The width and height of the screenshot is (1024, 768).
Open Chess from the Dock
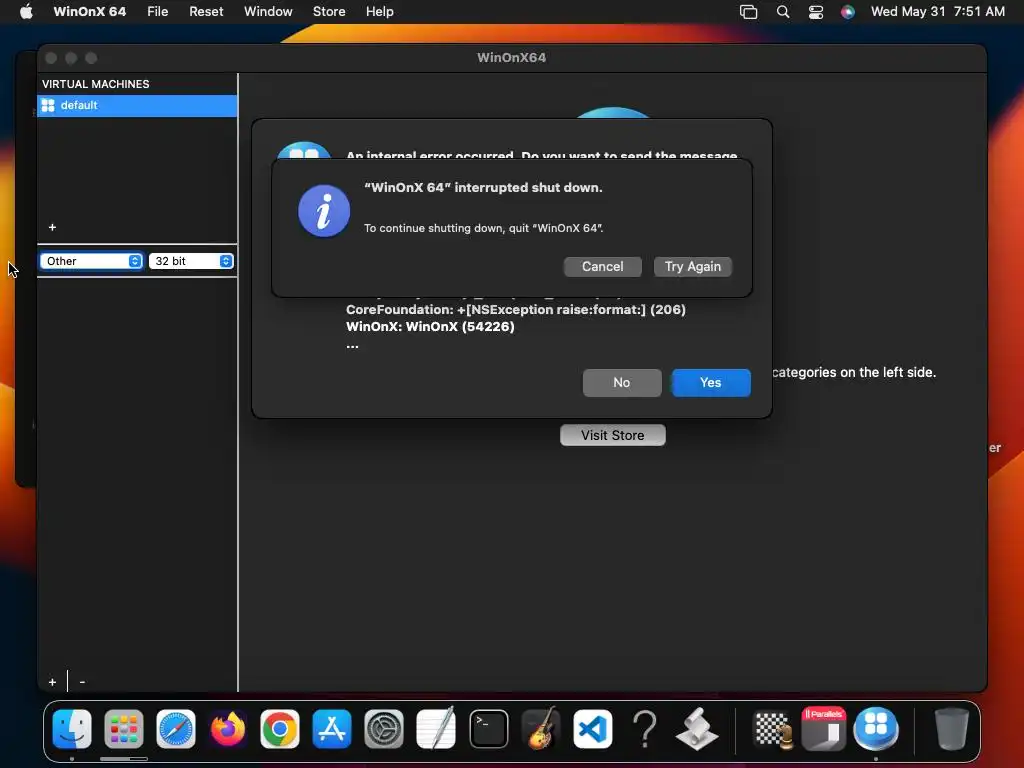coord(772,729)
